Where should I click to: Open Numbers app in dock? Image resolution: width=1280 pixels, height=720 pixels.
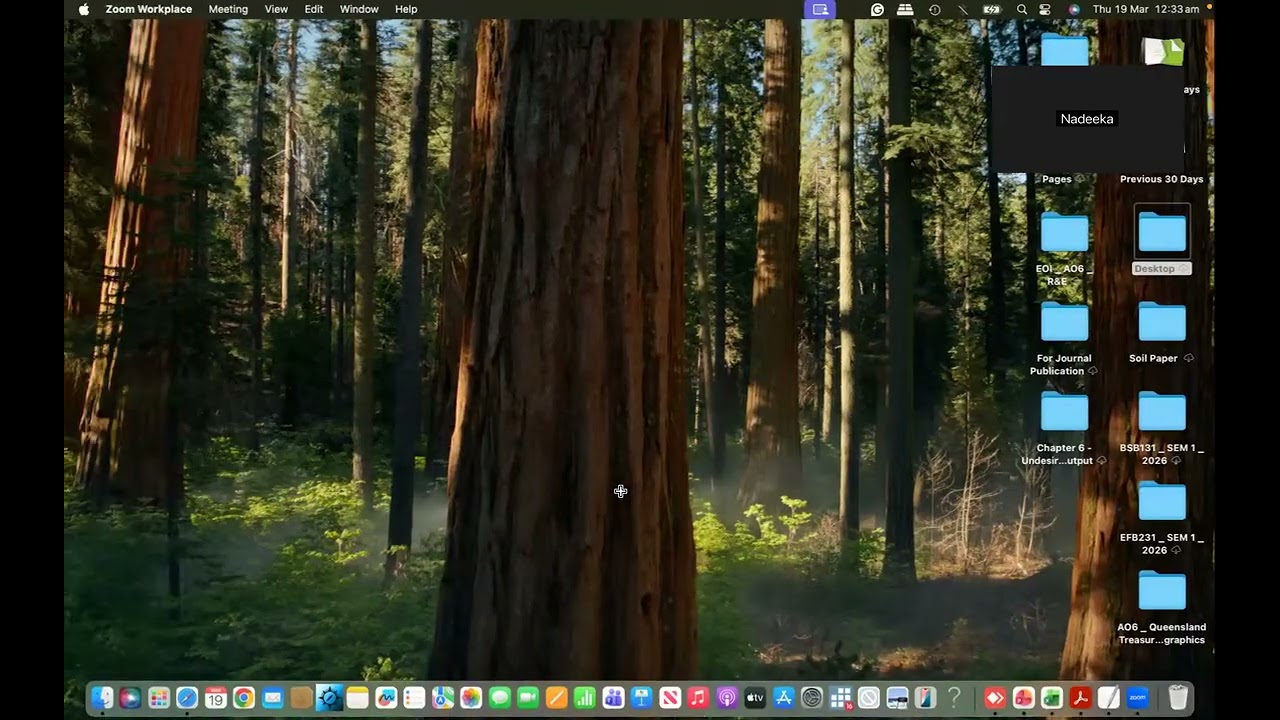click(x=585, y=698)
